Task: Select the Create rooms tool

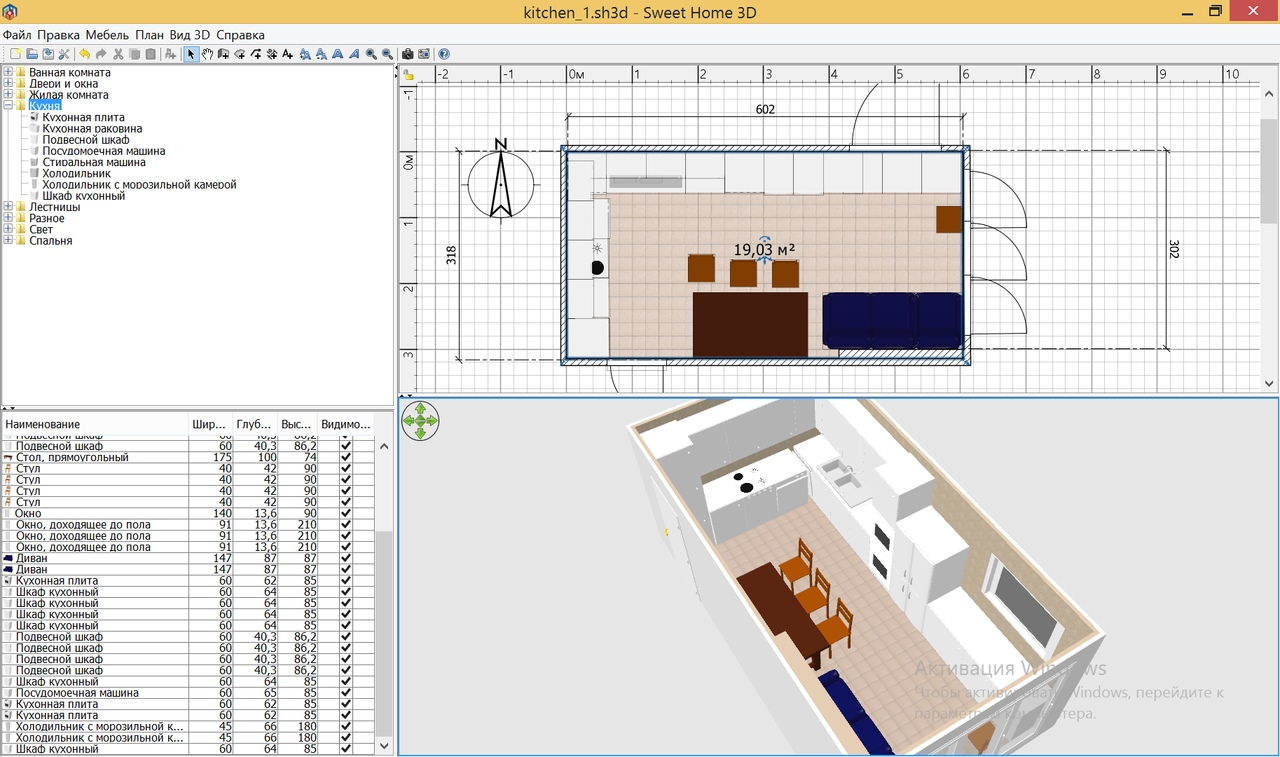Action: click(239, 54)
